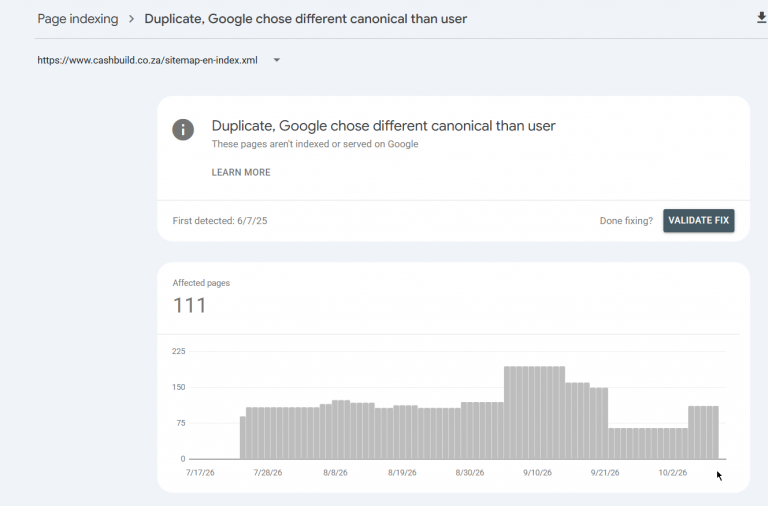The height and width of the screenshot is (506, 768).
Task: Click the 10/2/26 date axis label
Action: [672, 473]
